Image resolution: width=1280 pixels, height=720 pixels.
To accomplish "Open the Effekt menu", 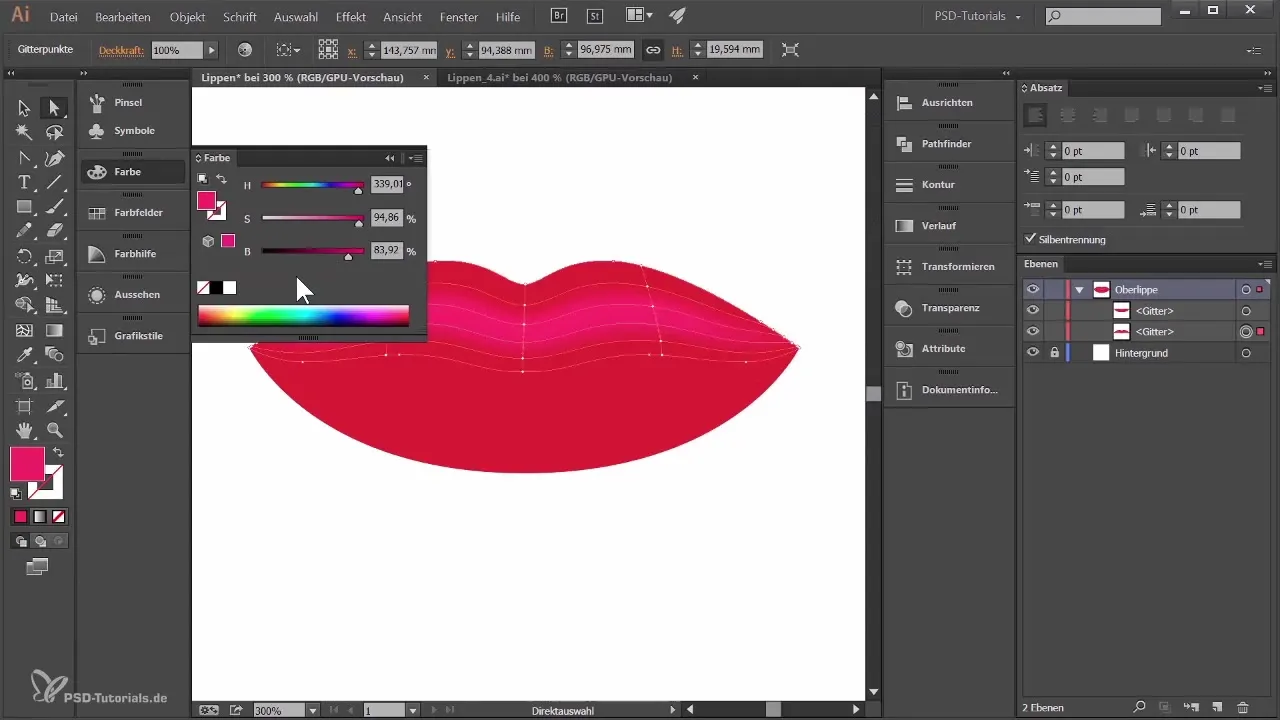I will point(351,17).
